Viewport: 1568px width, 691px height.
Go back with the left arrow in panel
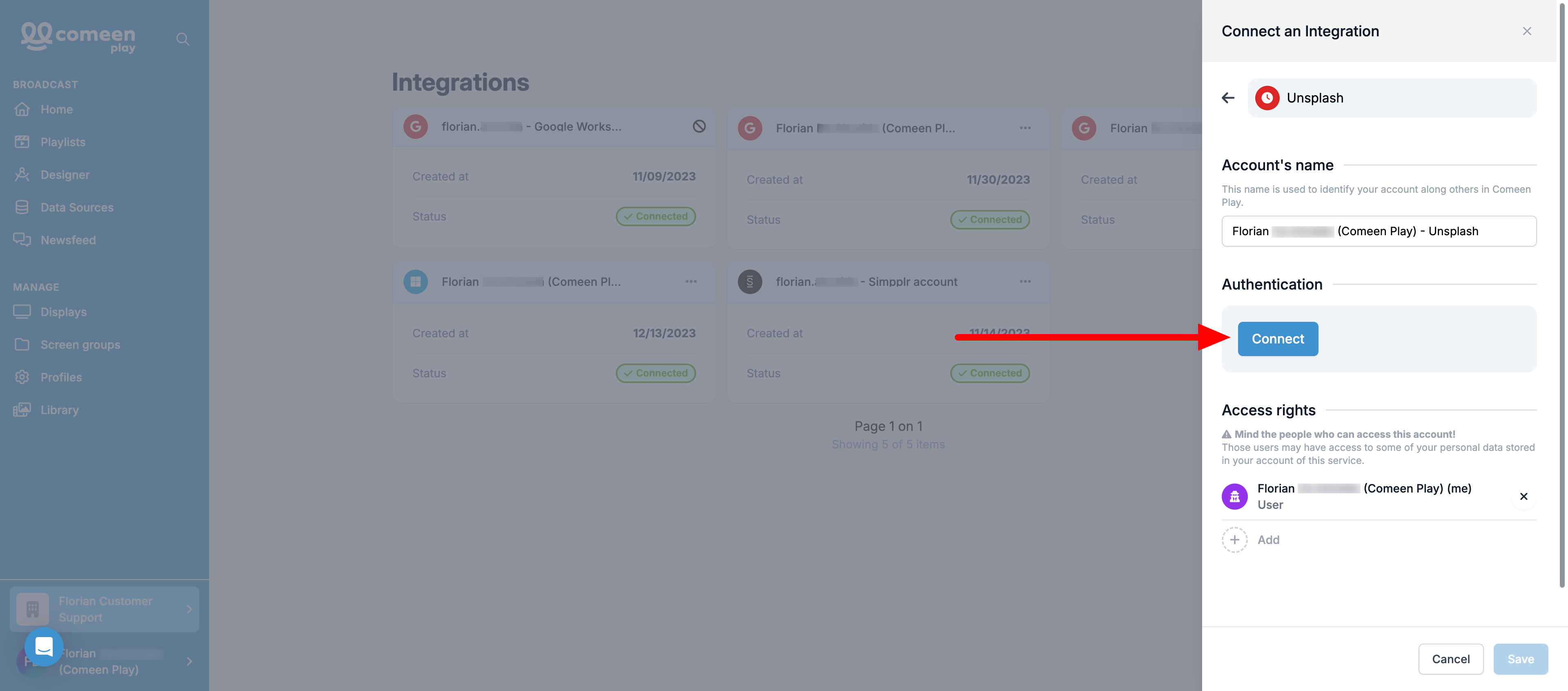point(1228,98)
